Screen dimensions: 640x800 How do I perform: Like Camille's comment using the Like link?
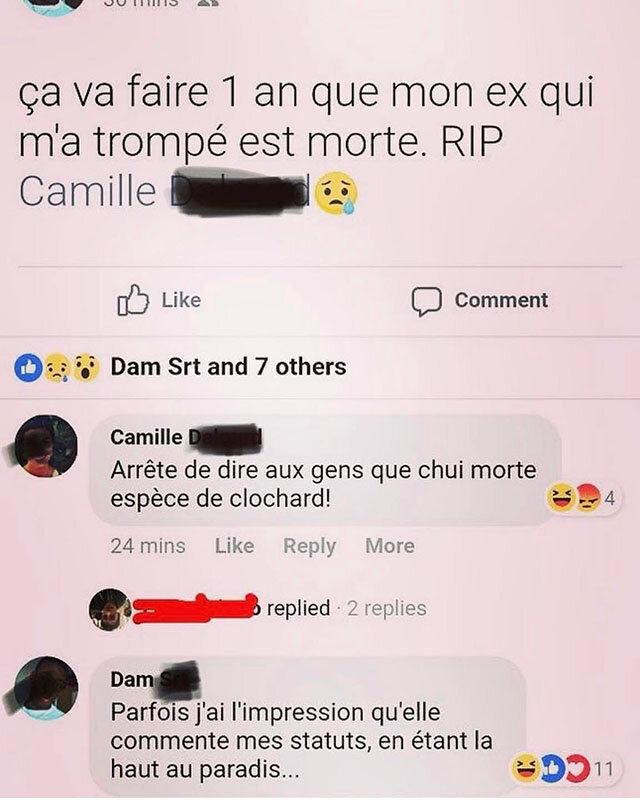234,546
